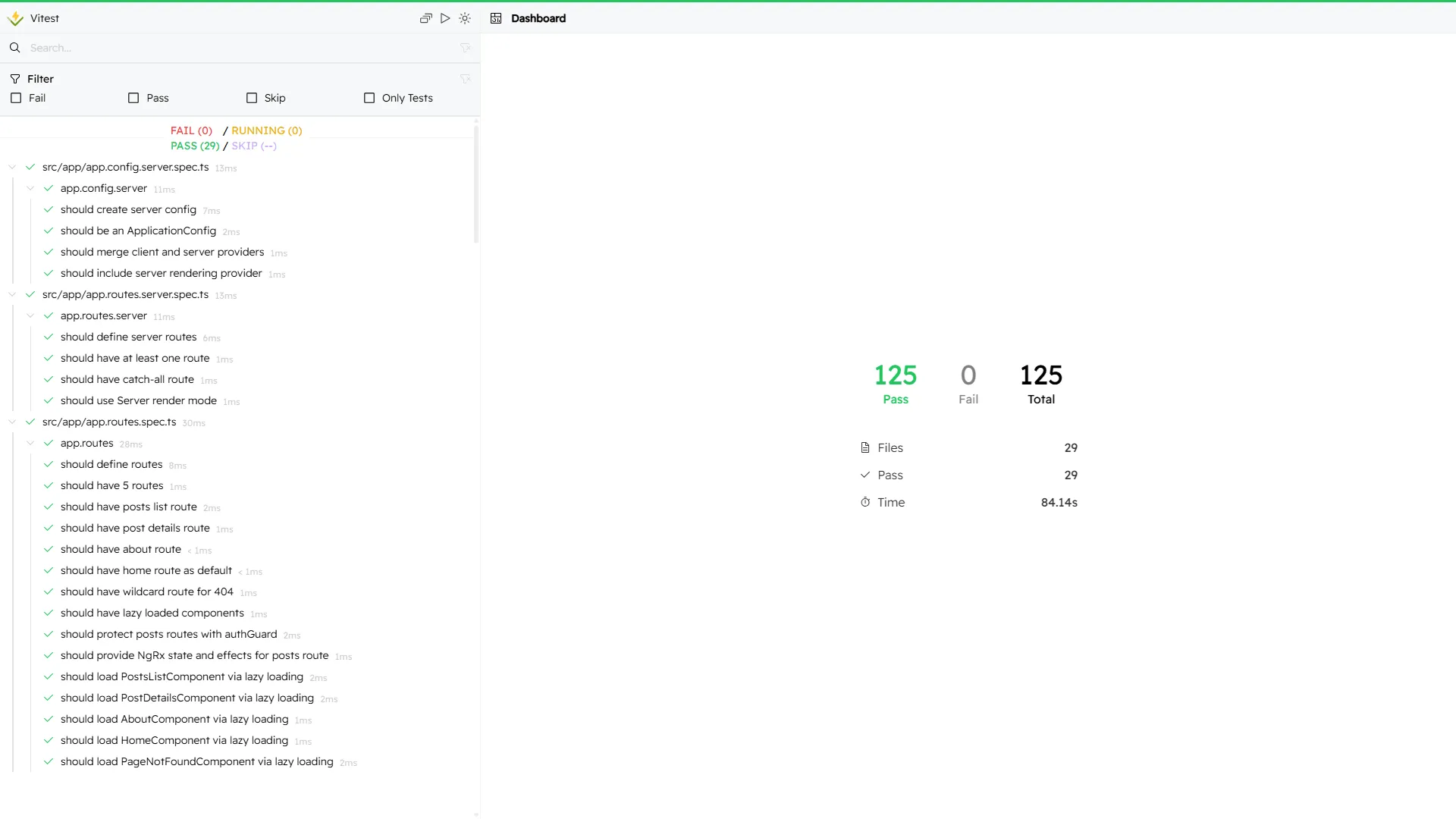This screenshot has height=819, width=1456.
Task: Open the Dashboard tab
Action: tap(538, 18)
